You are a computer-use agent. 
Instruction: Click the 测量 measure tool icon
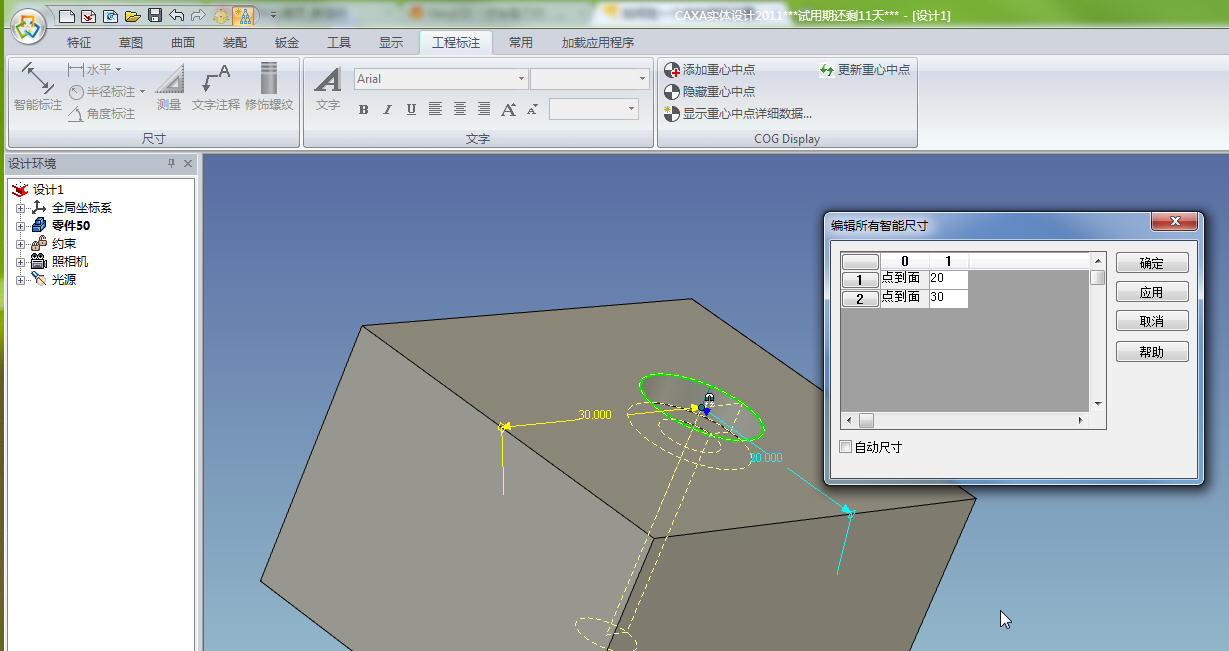[x=169, y=88]
